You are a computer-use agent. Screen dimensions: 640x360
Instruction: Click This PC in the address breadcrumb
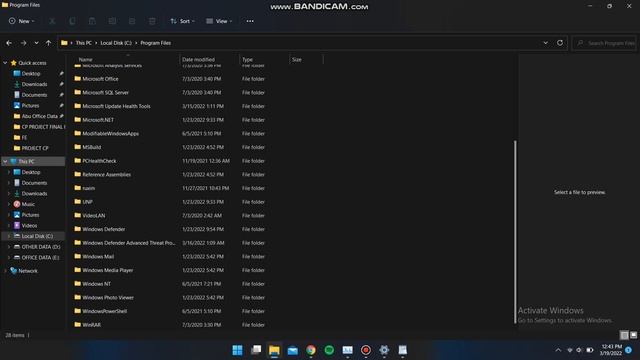84,43
